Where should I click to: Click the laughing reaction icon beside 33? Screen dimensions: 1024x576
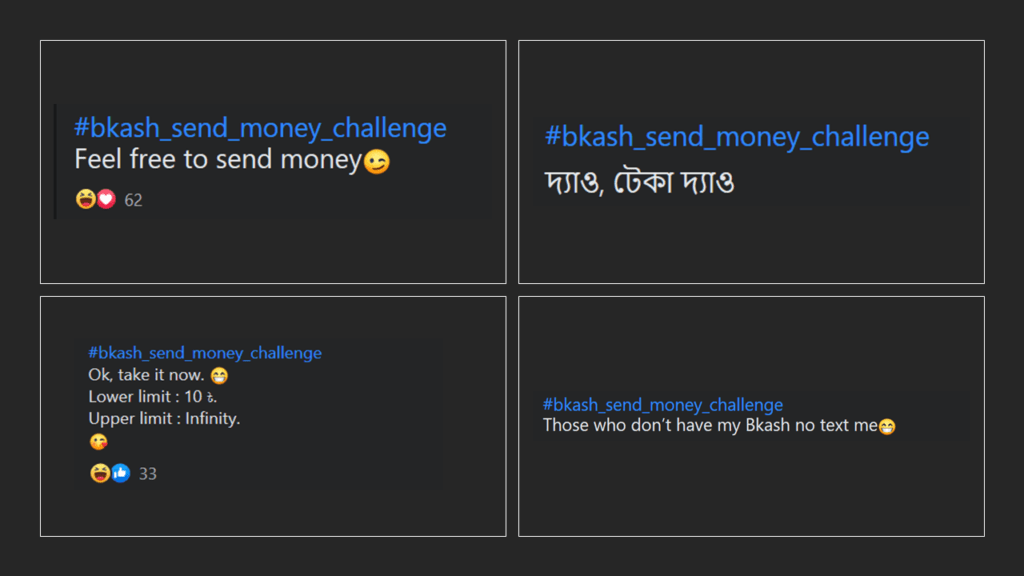coord(99,473)
